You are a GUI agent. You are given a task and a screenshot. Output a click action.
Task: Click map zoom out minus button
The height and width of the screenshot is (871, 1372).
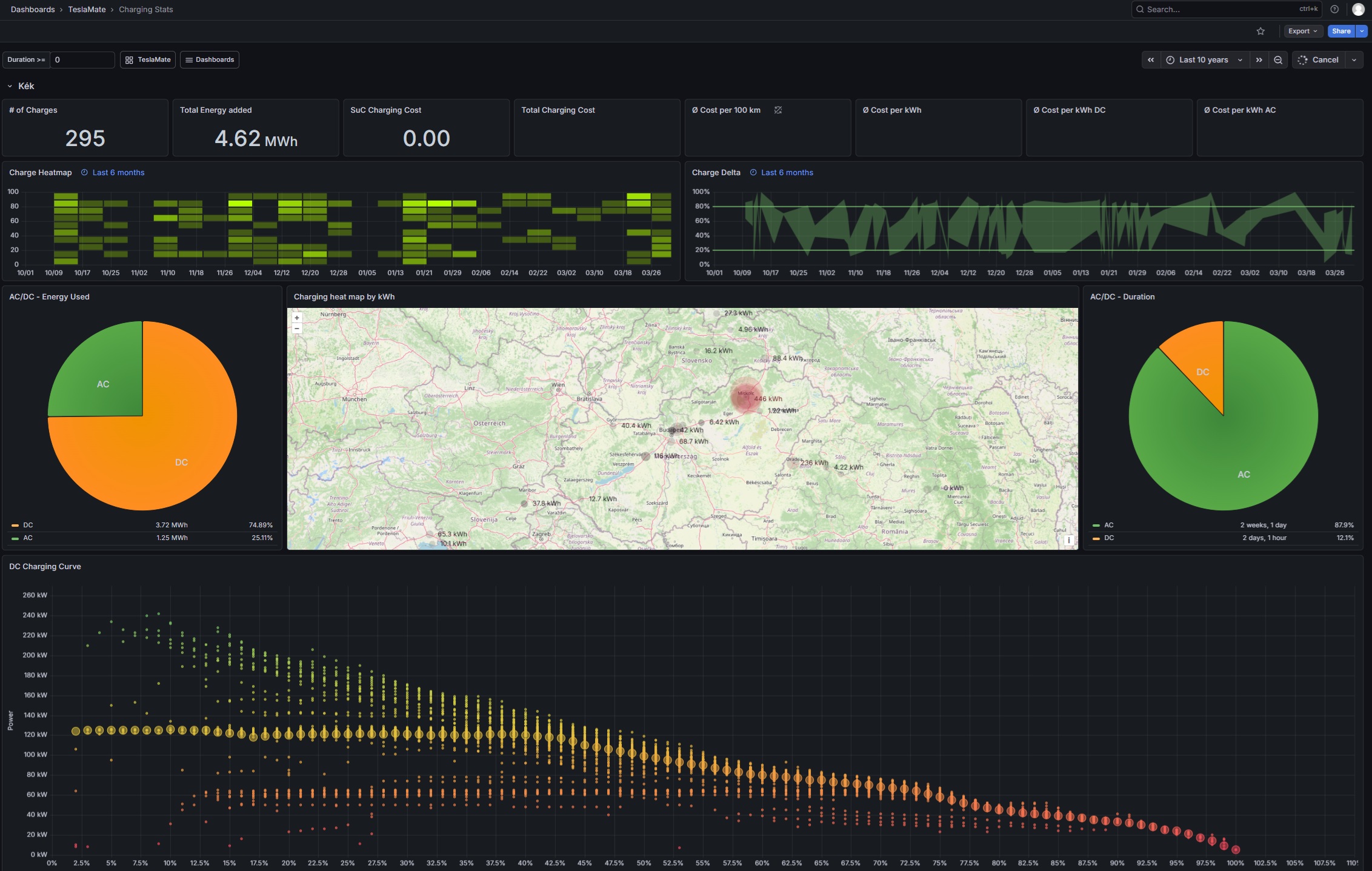click(297, 329)
